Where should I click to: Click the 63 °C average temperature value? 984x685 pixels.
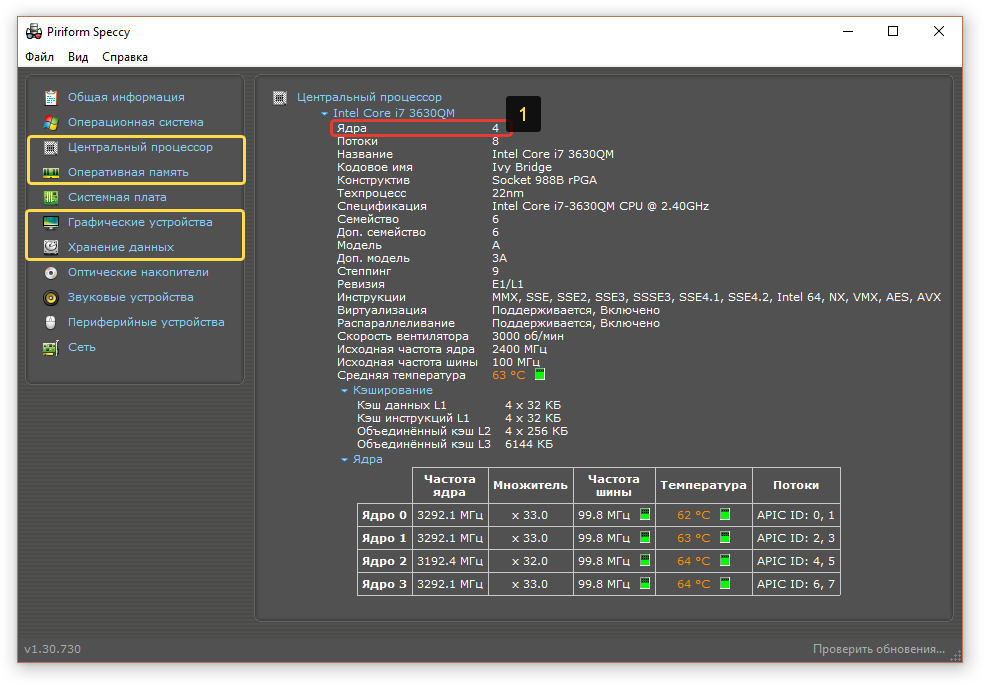coord(508,375)
